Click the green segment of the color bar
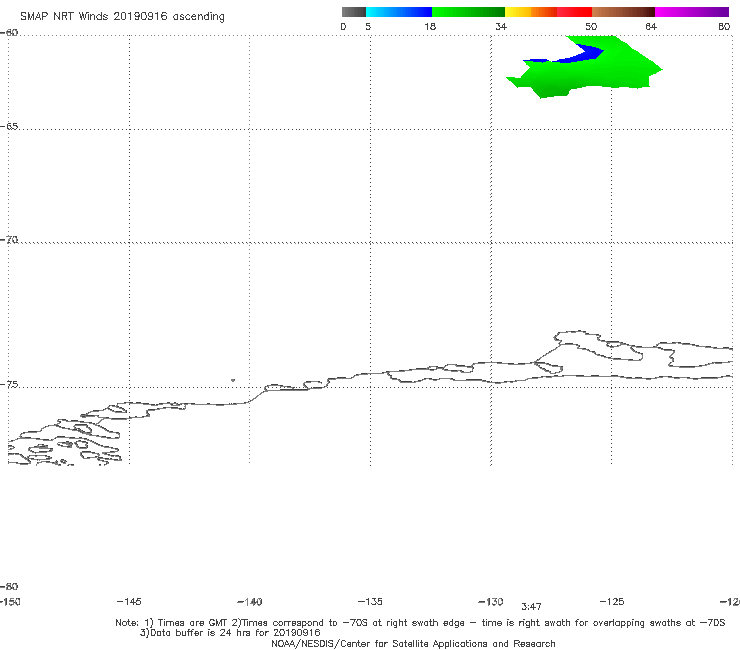Viewport: 740px width, 650px height. click(x=469, y=12)
